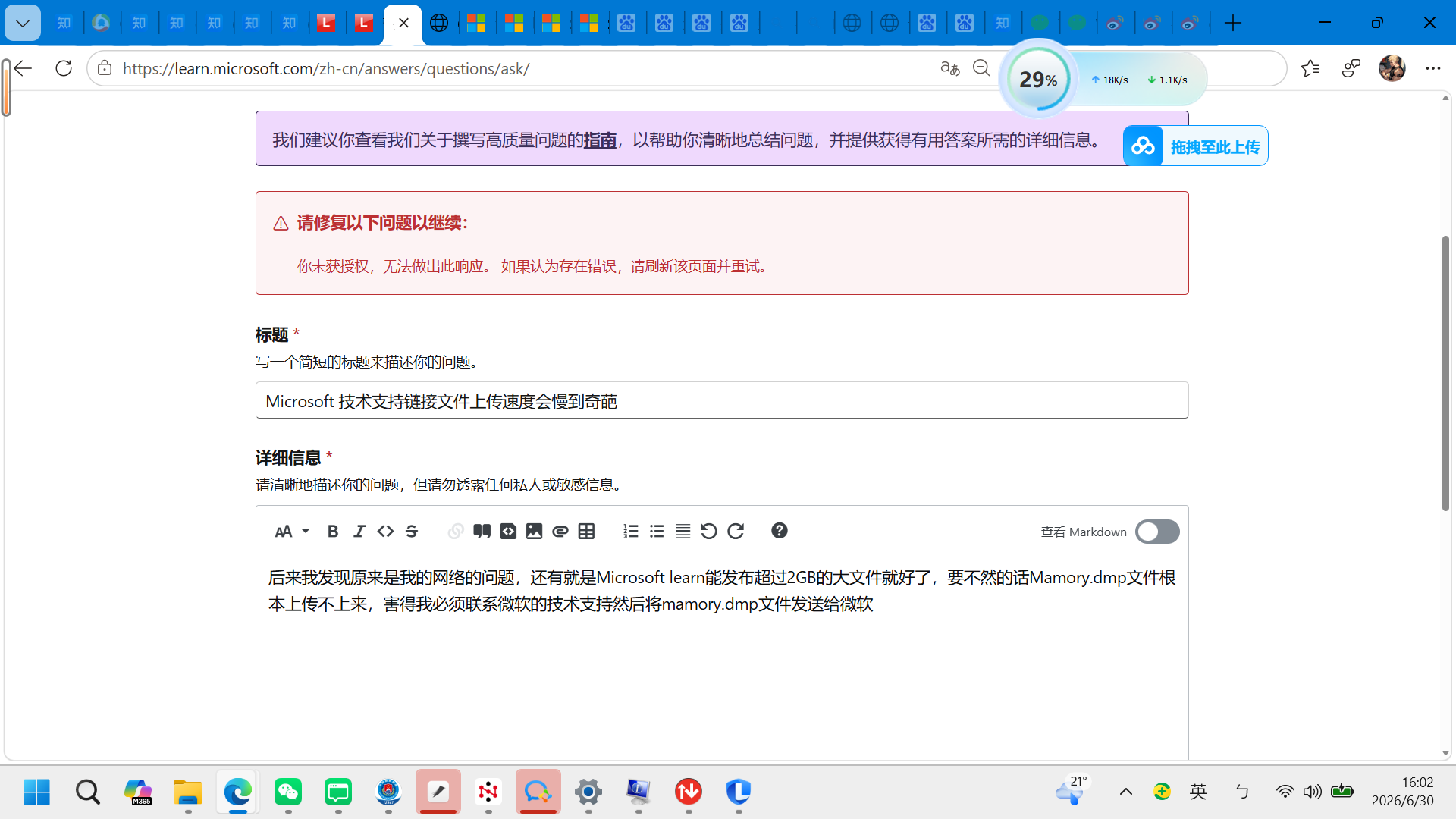Expand the tab actions chevron menu
The width and height of the screenshot is (1456, 819).
tap(23, 24)
